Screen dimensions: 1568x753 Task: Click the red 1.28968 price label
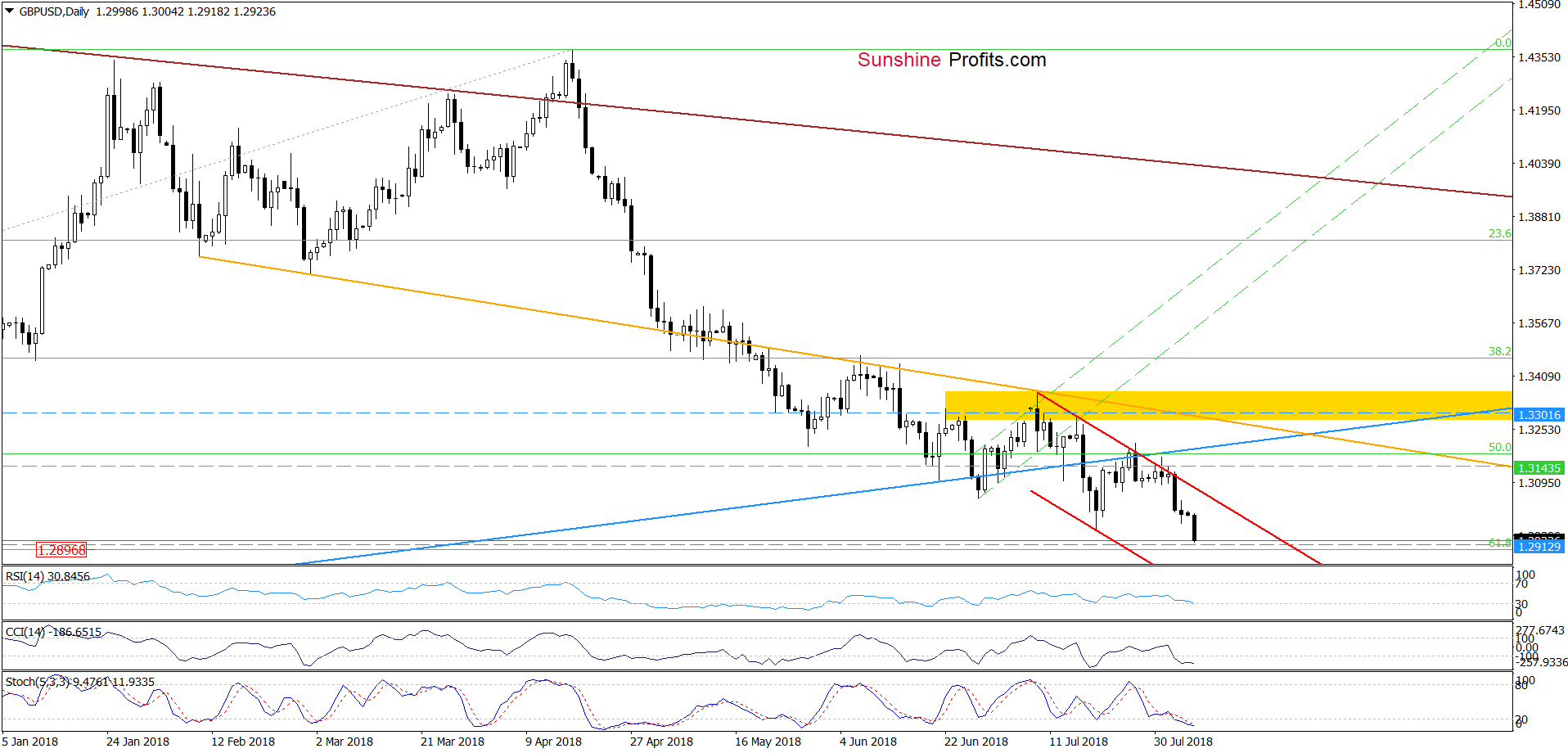click(x=61, y=550)
